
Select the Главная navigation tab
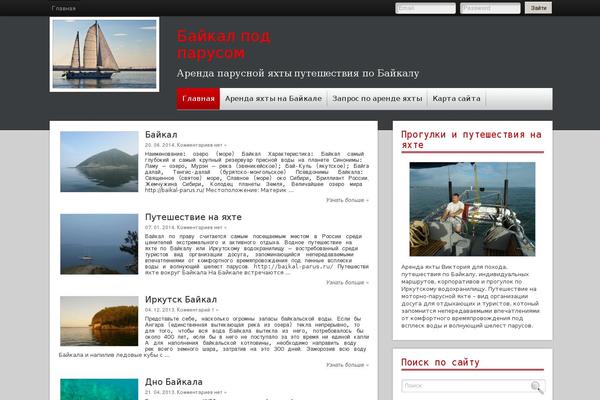(x=198, y=99)
